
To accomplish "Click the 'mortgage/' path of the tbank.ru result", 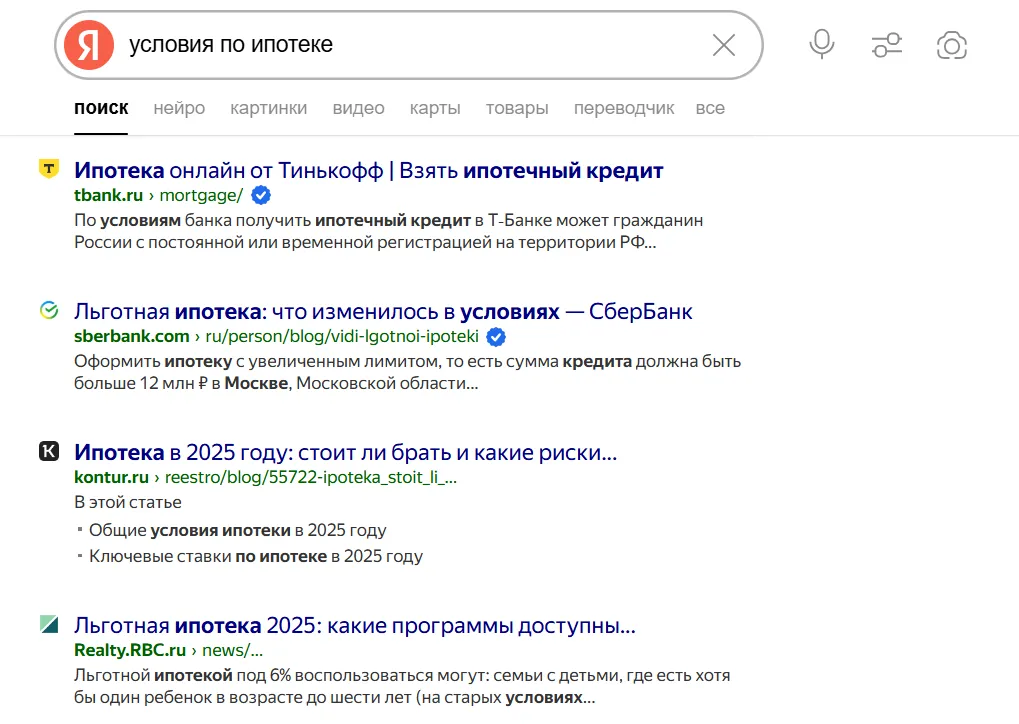I will (201, 195).
